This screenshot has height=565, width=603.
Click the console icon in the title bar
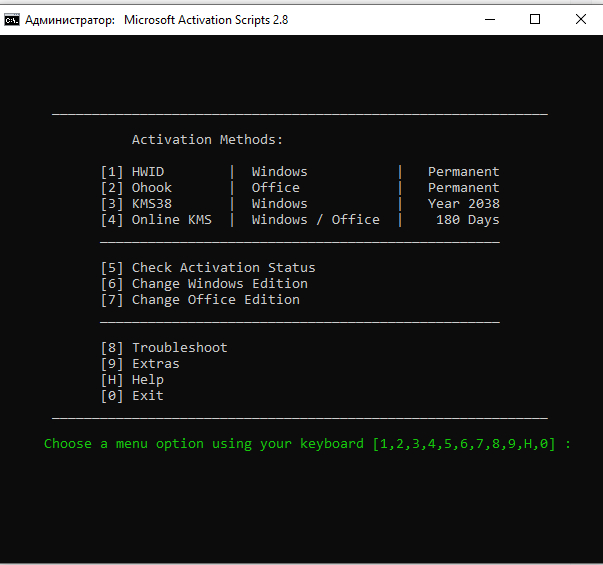pos(10,19)
